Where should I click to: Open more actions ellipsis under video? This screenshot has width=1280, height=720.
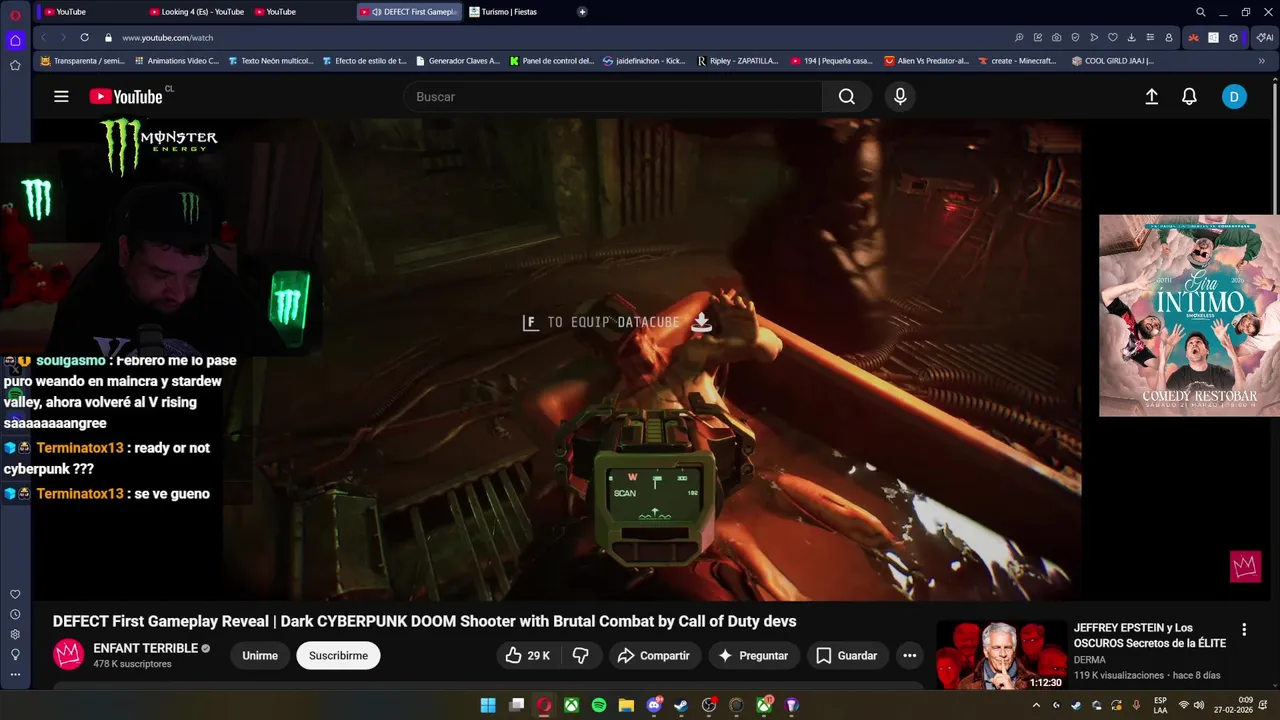click(909, 656)
